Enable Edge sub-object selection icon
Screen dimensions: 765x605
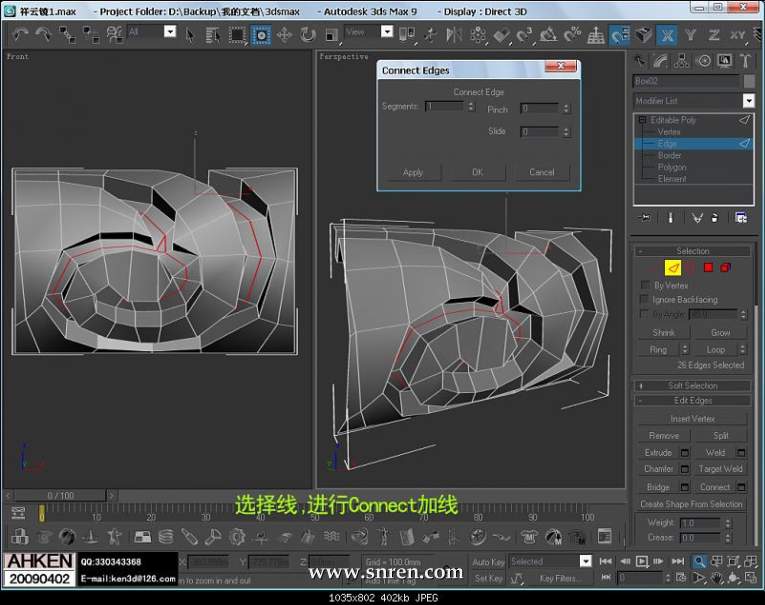(673, 268)
